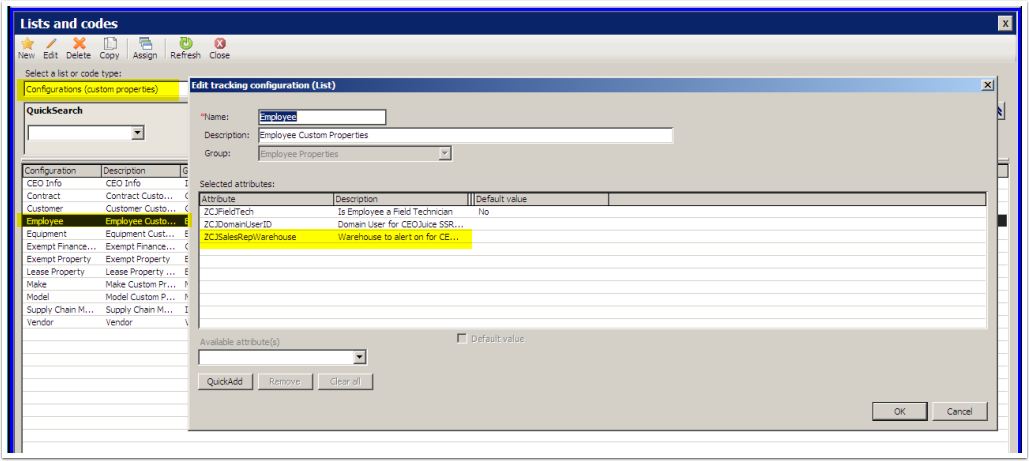1029x461 pixels.
Task: Click the QuickAdd button
Action: pyautogui.click(x=225, y=382)
